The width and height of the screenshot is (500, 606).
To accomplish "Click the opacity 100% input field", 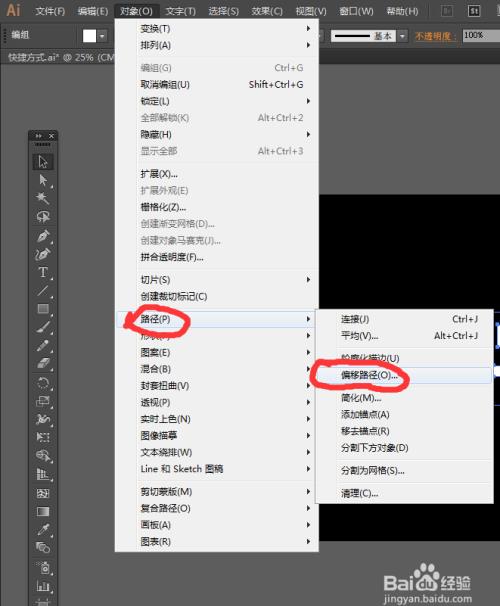I will point(481,36).
